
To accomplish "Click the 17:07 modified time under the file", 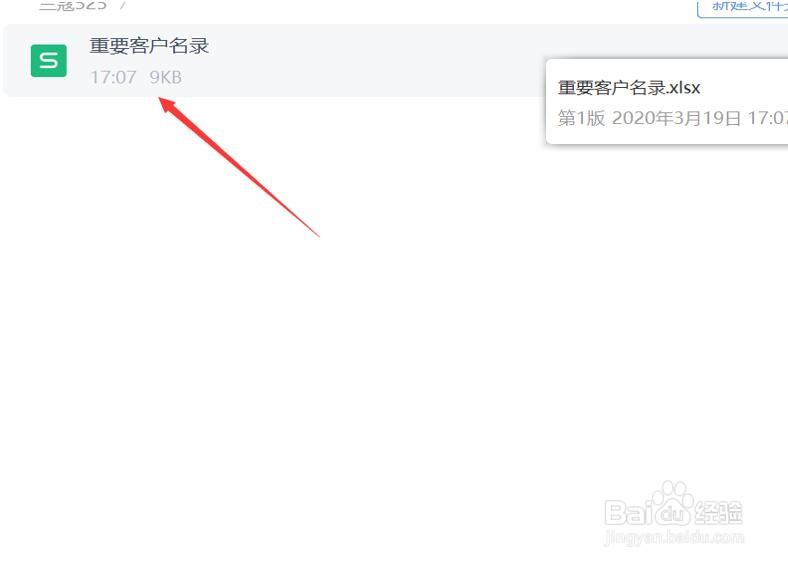I will [113, 77].
